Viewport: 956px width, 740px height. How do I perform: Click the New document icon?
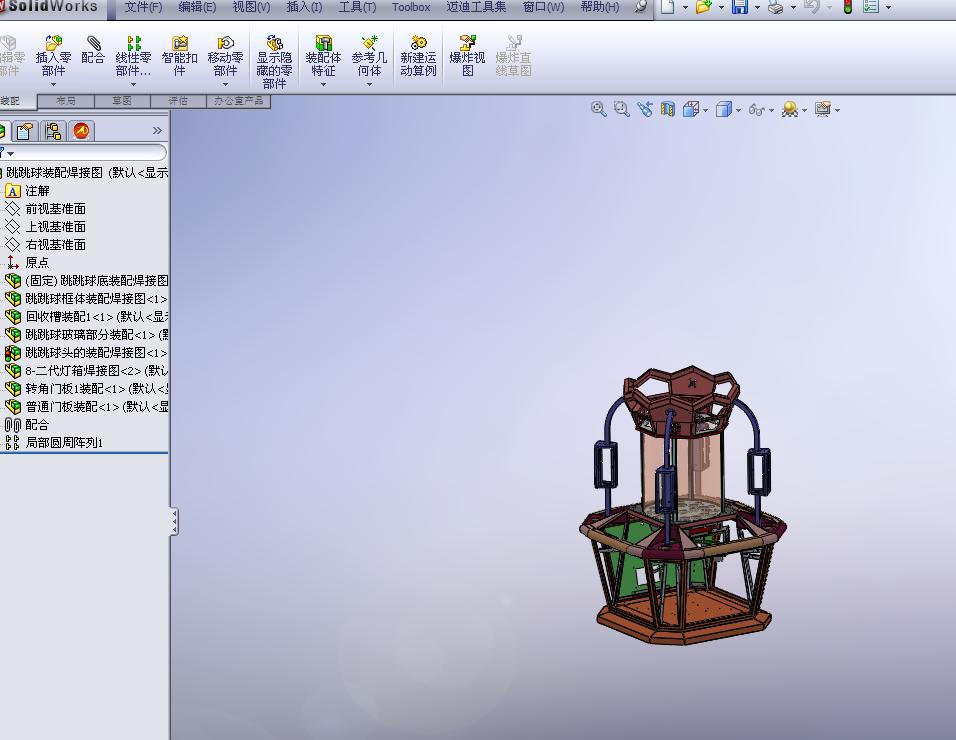pos(668,7)
